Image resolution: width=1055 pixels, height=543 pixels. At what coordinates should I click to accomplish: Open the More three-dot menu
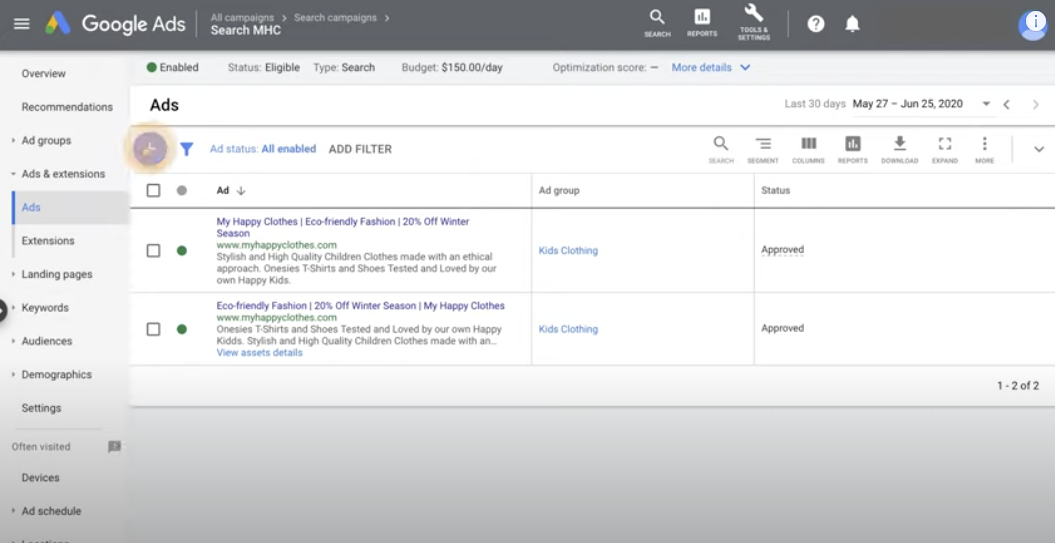tap(984, 149)
